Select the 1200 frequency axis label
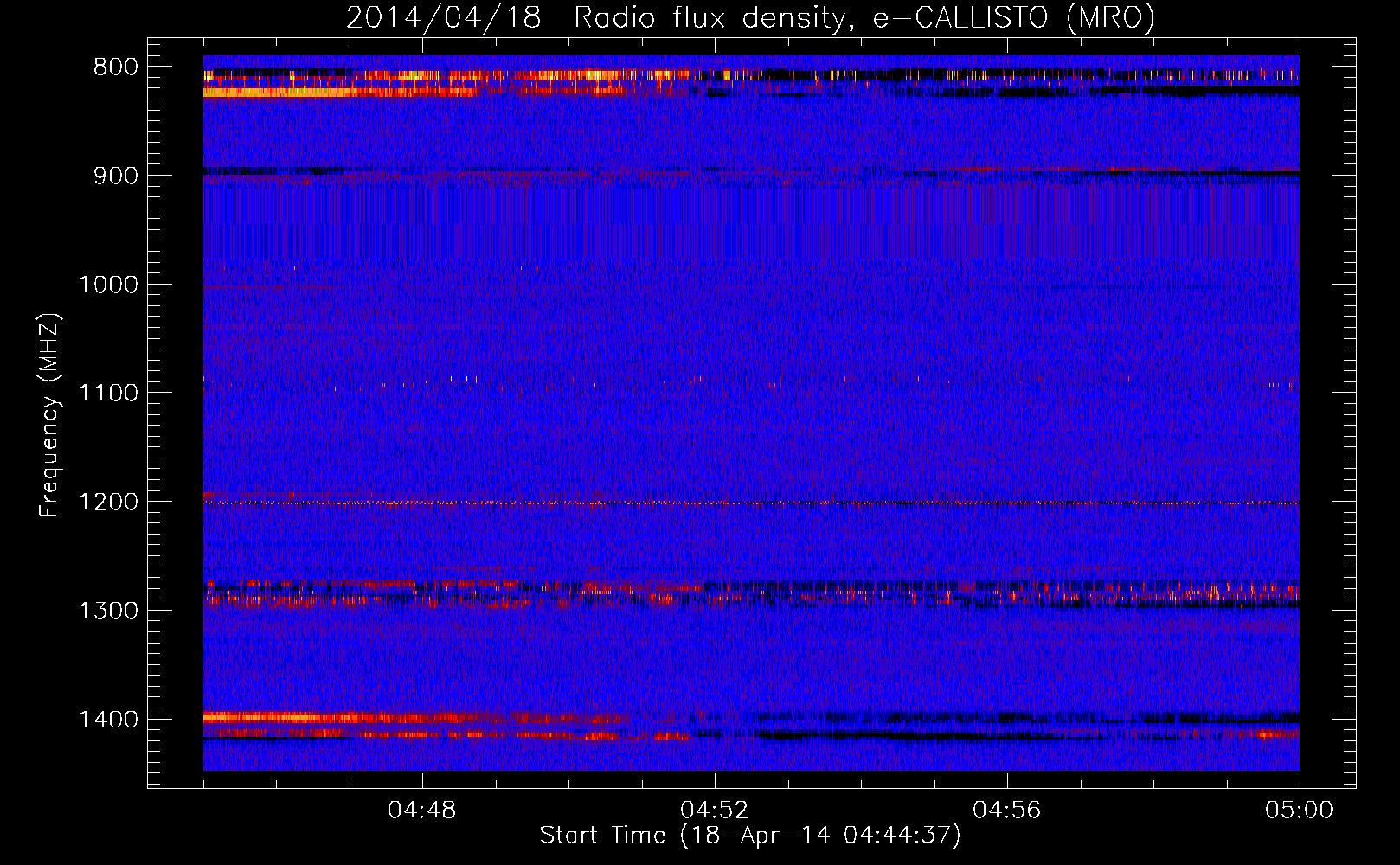1400x865 pixels. (x=108, y=503)
